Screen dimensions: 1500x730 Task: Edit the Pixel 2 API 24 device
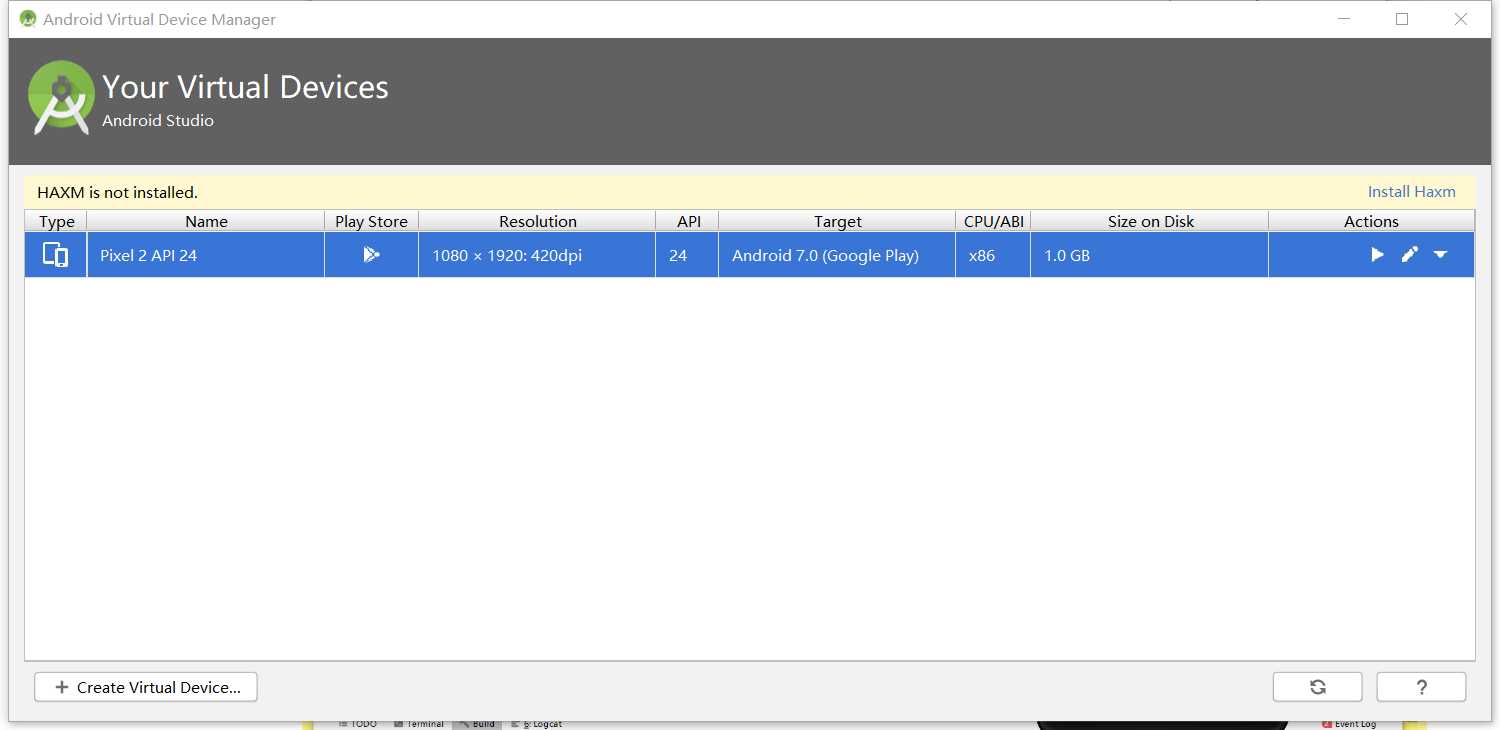1409,255
